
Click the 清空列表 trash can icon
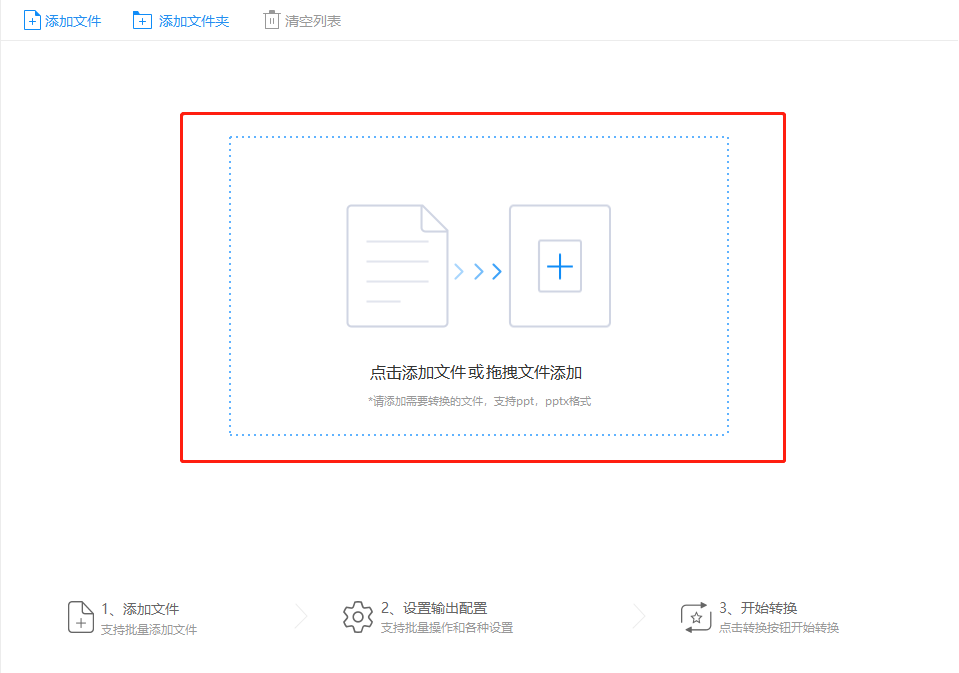coord(272,20)
